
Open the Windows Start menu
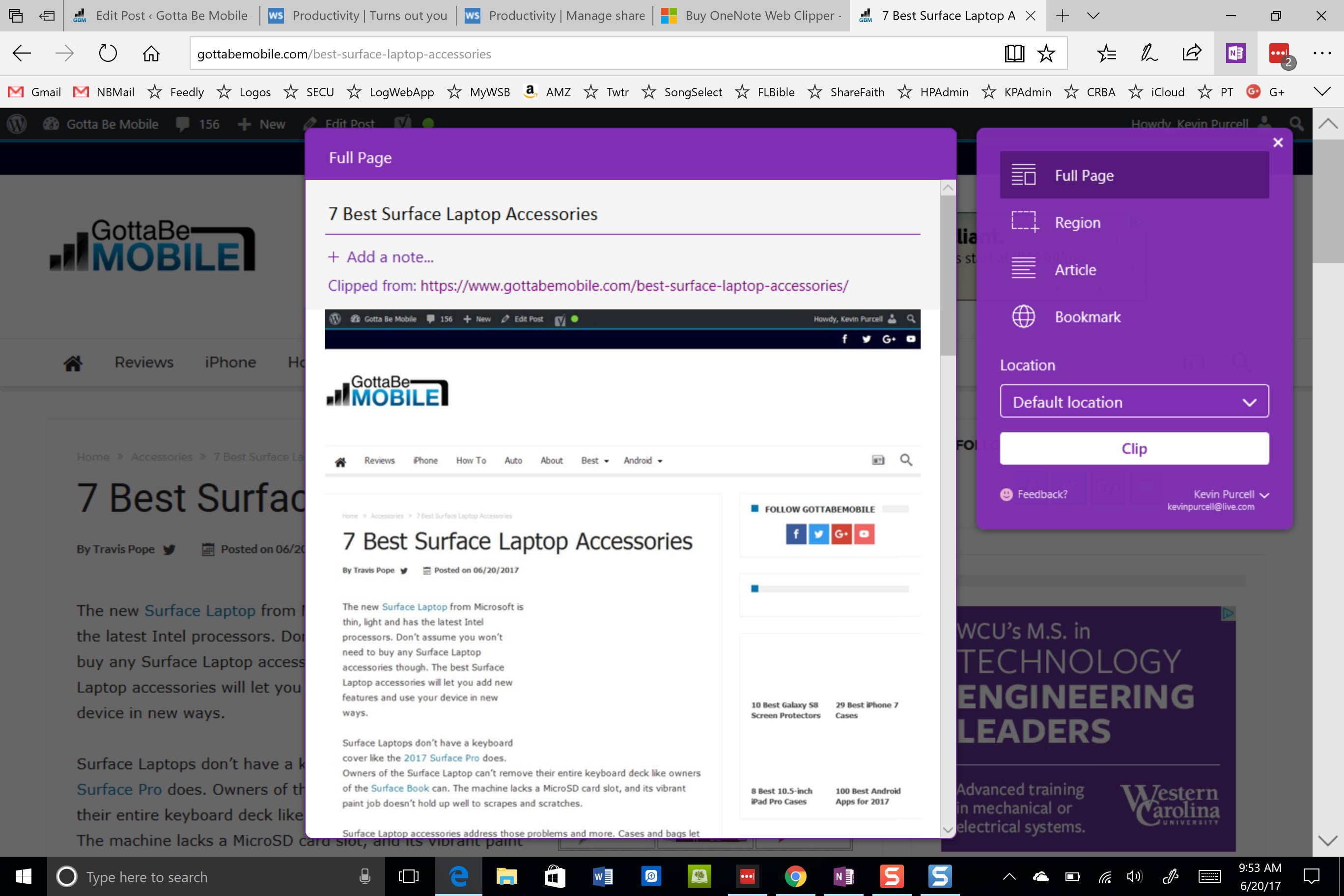point(24,876)
